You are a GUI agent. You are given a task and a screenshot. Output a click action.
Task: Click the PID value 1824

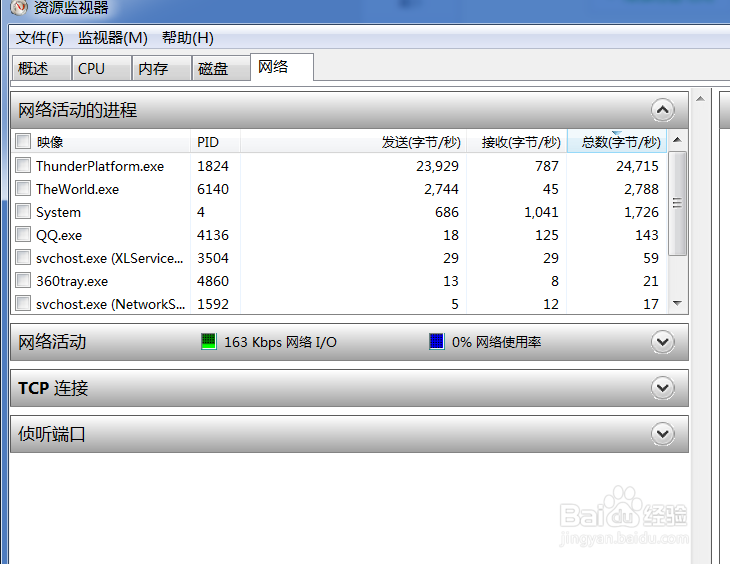coord(213,166)
